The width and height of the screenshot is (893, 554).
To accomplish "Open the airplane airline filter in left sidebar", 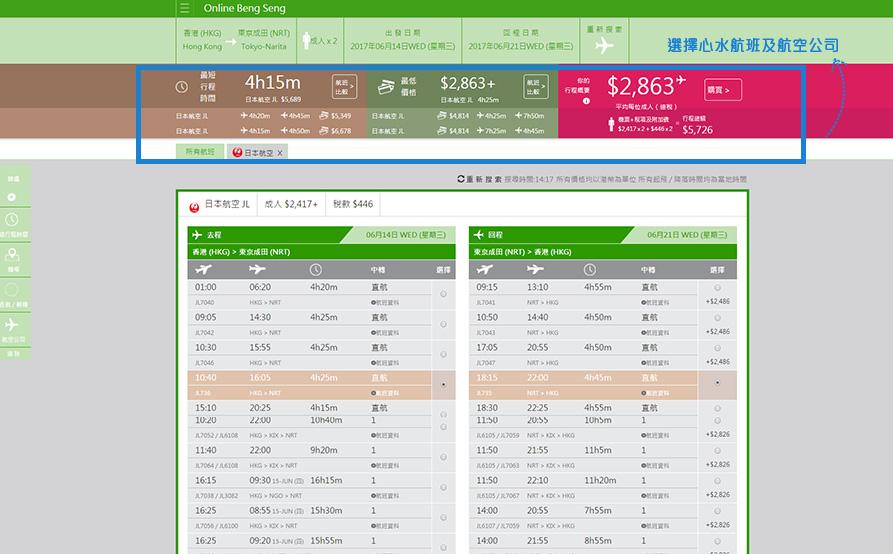I will 12,325.
